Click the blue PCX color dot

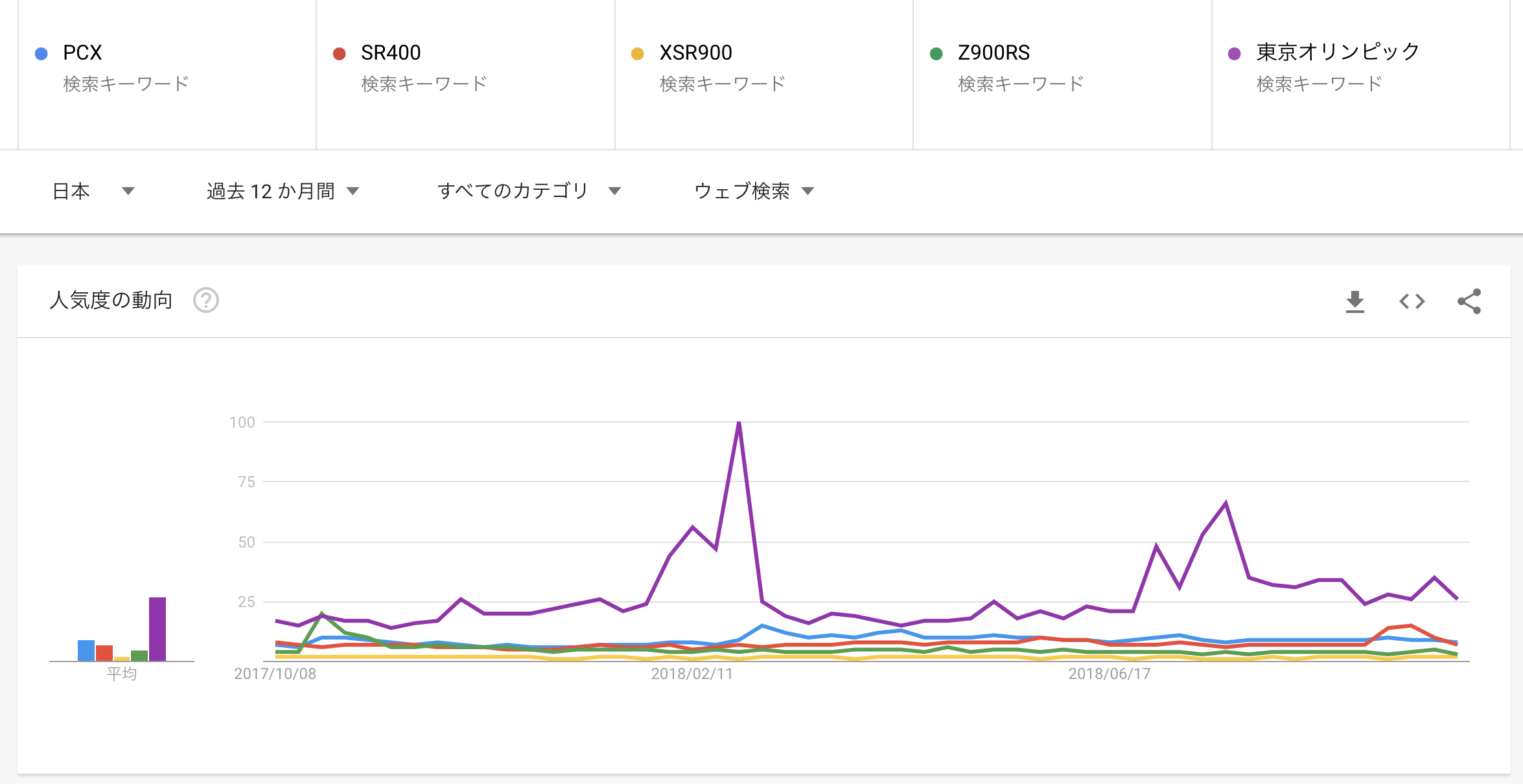pos(41,54)
